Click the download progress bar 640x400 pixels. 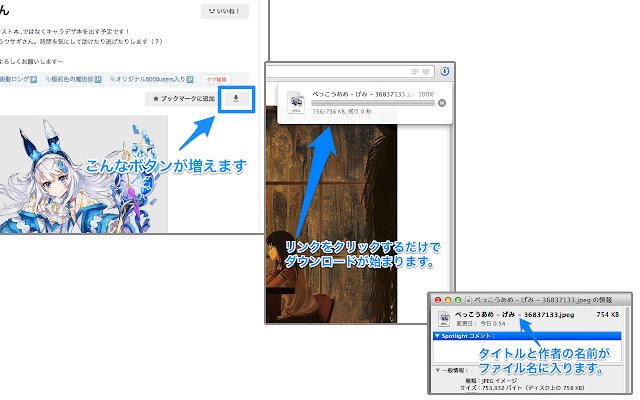373,103
